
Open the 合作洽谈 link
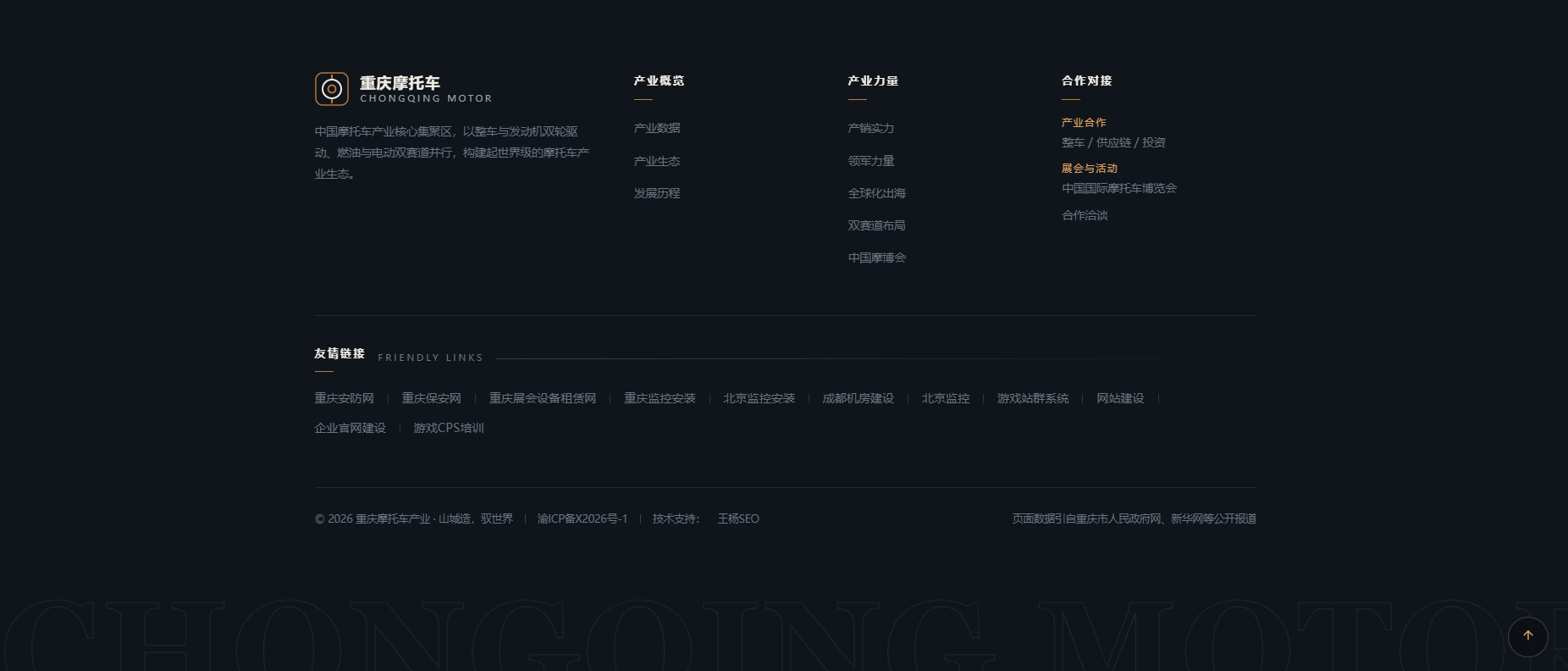tap(1085, 215)
